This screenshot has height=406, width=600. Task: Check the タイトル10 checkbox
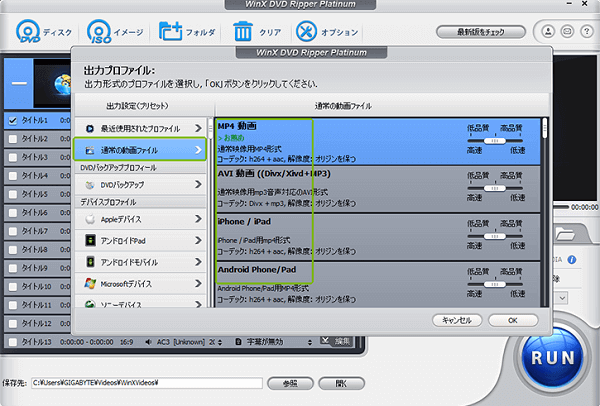click(x=13, y=287)
